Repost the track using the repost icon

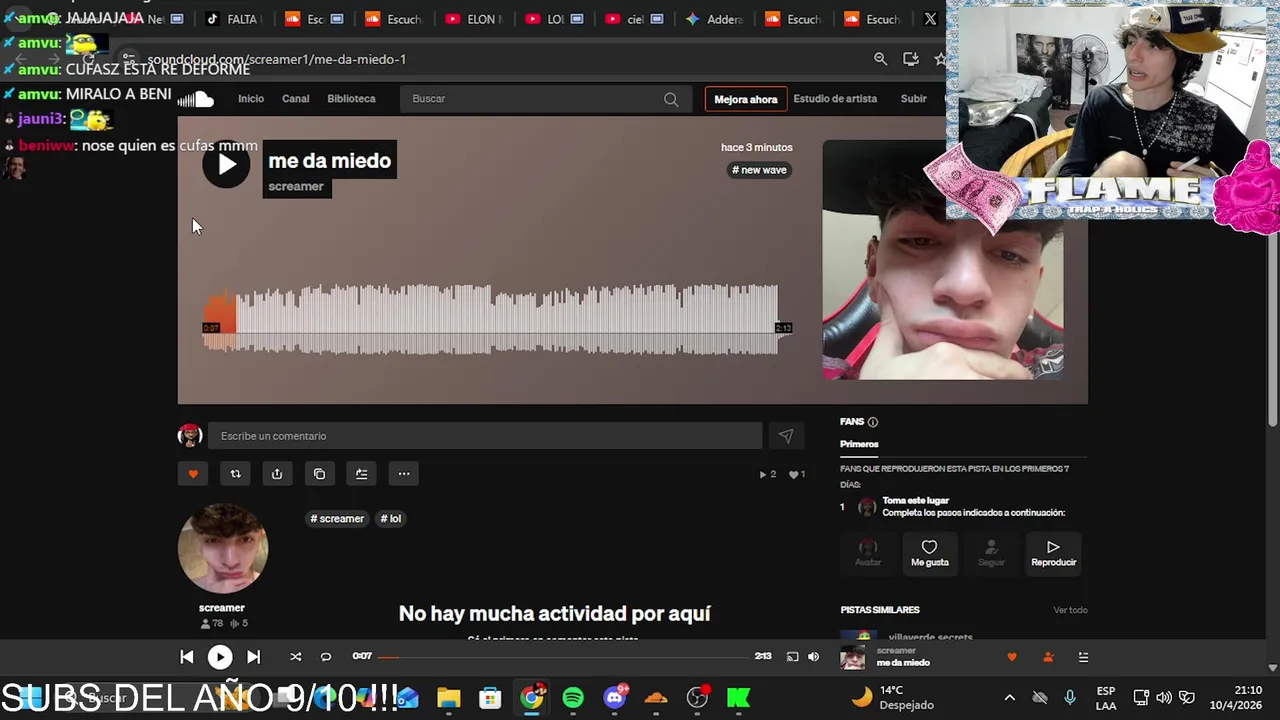235,474
